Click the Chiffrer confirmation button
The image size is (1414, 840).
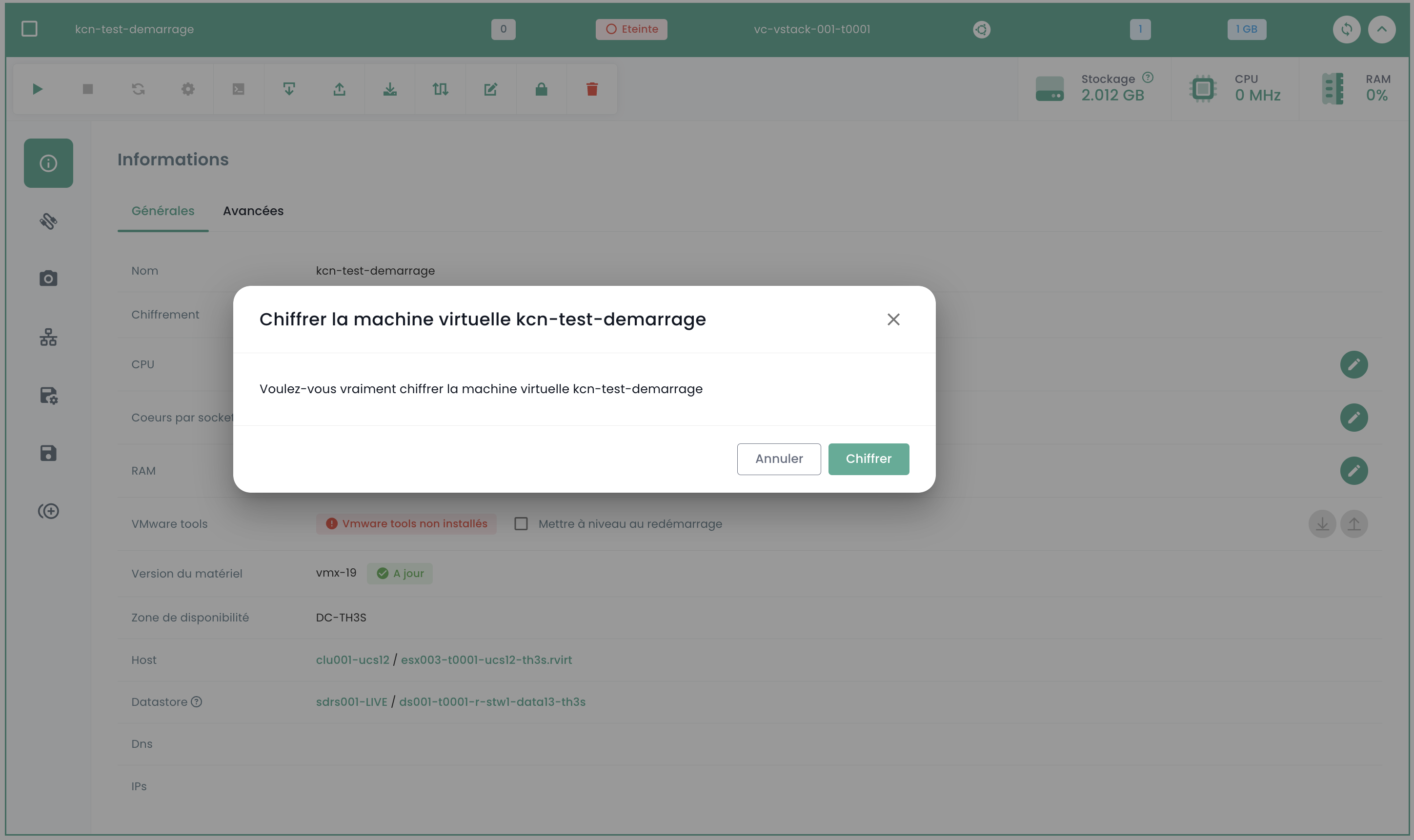coord(869,459)
